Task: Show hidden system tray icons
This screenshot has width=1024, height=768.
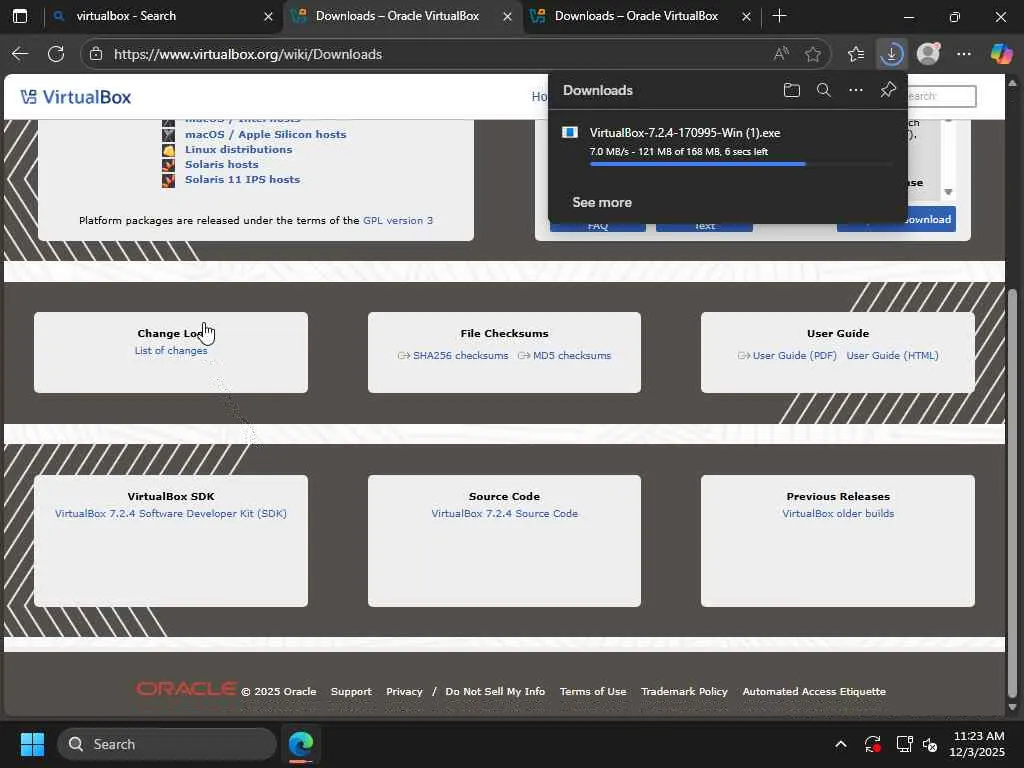Action: click(x=840, y=744)
